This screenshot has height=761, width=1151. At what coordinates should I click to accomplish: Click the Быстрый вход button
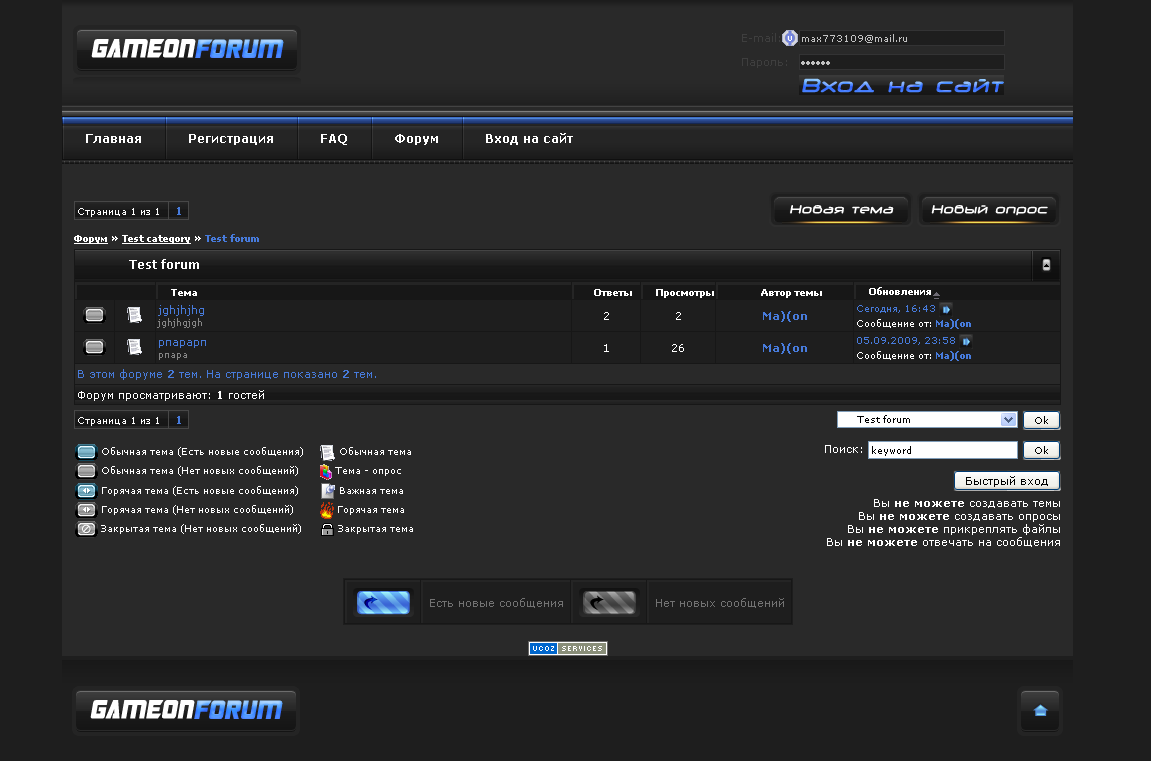pyautogui.click(x=1006, y=481)
